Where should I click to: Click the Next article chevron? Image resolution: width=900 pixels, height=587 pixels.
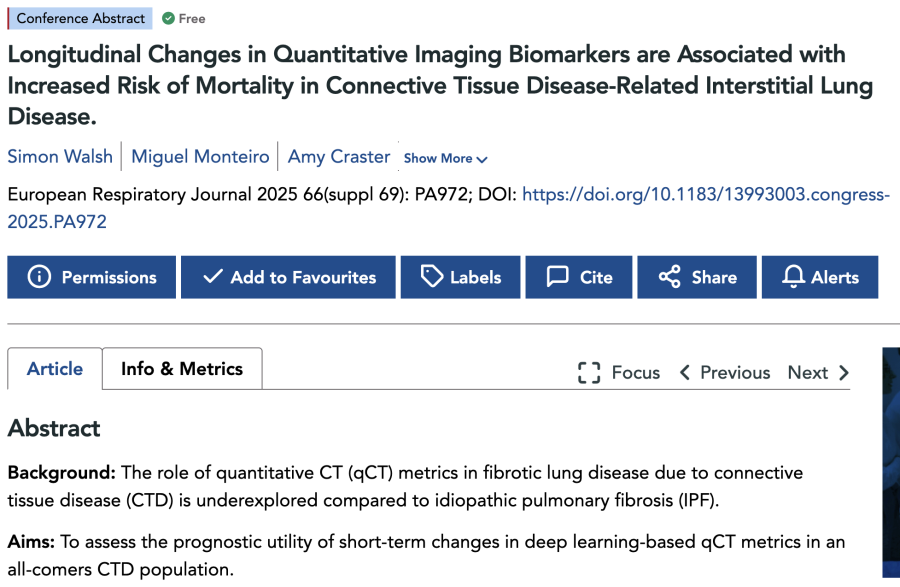coord(818,372)
